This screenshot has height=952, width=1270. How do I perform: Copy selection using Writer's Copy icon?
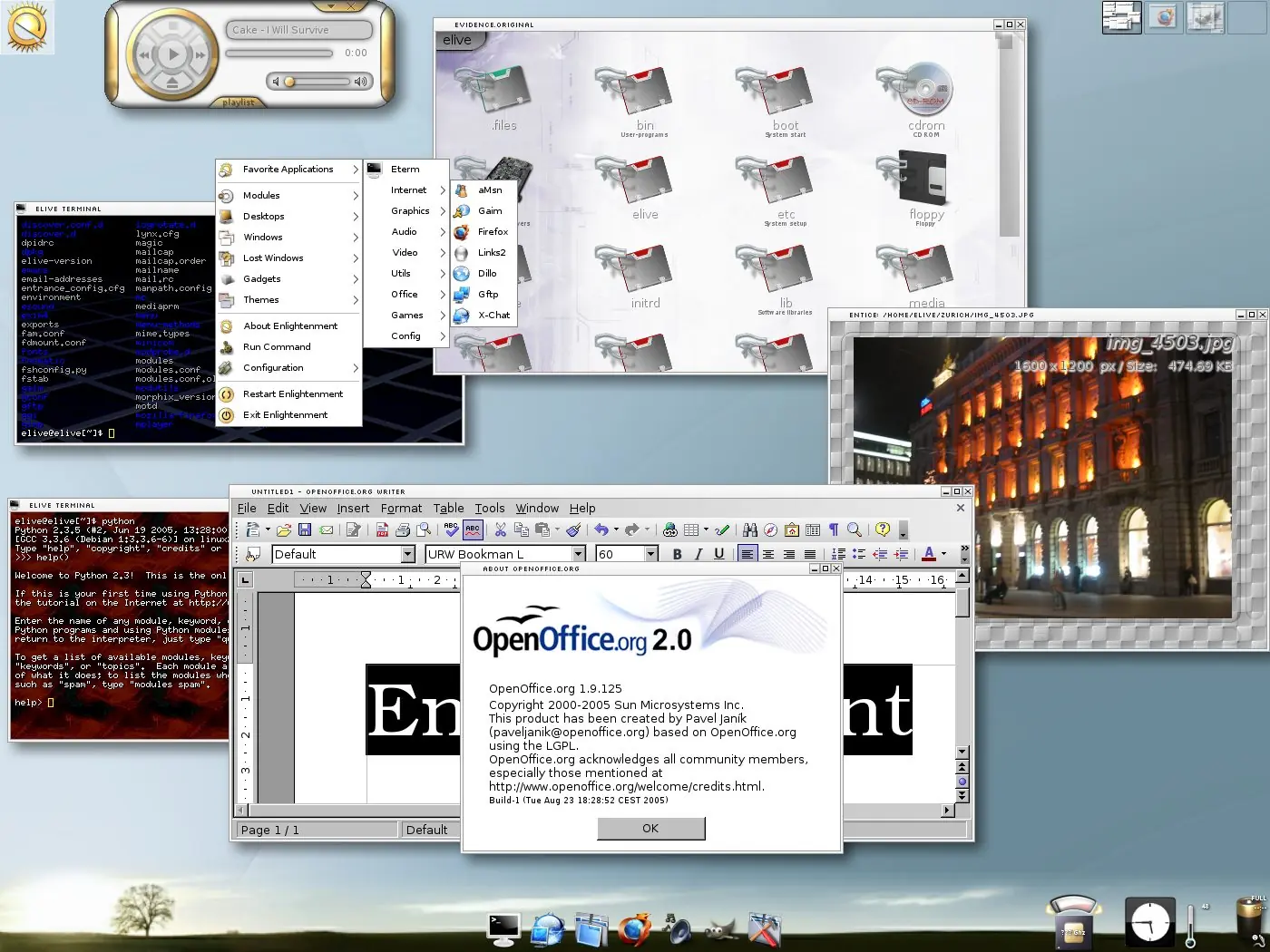tap(522, 529)
